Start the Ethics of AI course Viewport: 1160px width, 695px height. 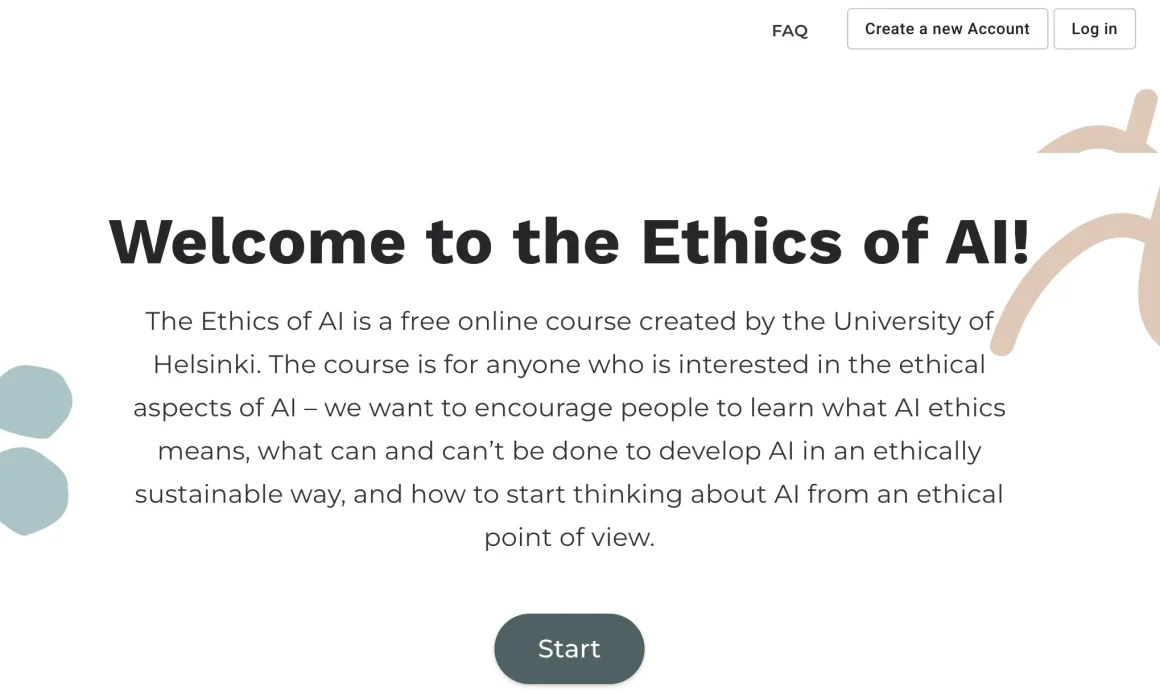point(569,649)
